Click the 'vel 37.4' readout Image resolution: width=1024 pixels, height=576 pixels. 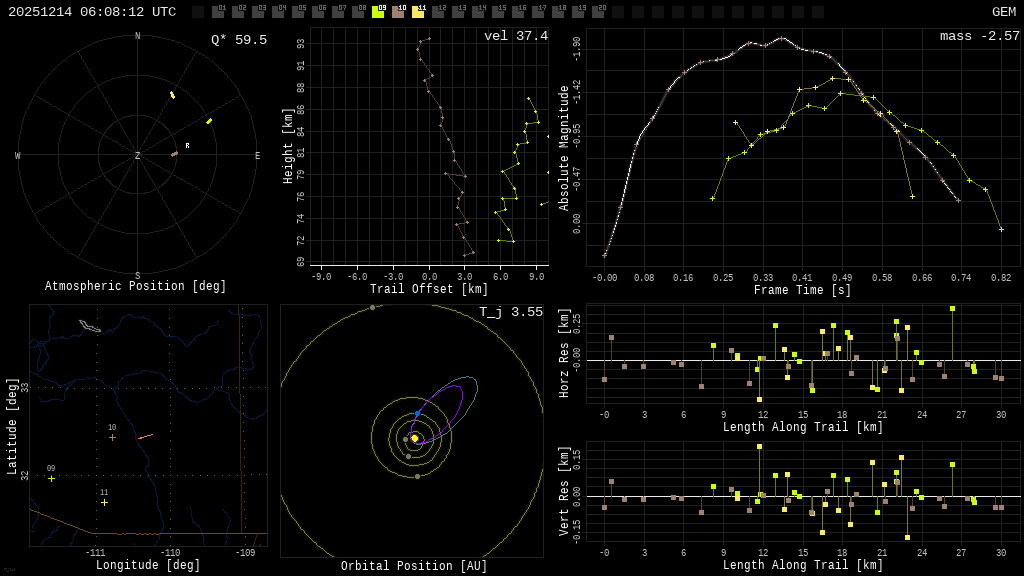click(515, 36)
